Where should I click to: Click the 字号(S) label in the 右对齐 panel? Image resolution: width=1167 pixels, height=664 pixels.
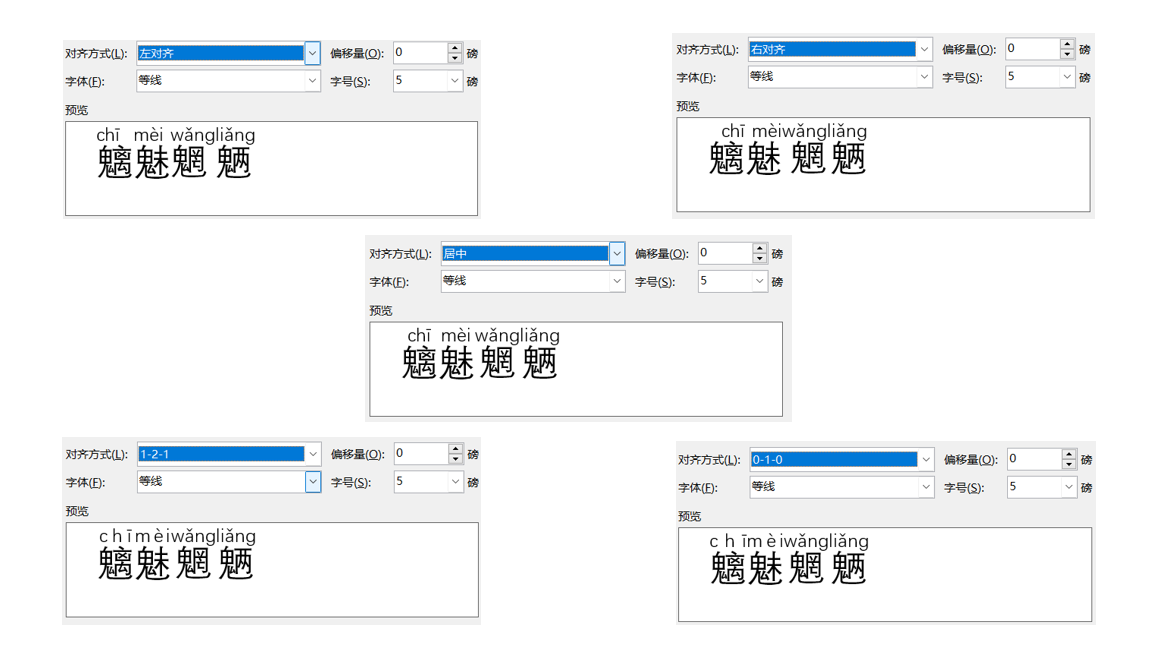click(962, 77)
